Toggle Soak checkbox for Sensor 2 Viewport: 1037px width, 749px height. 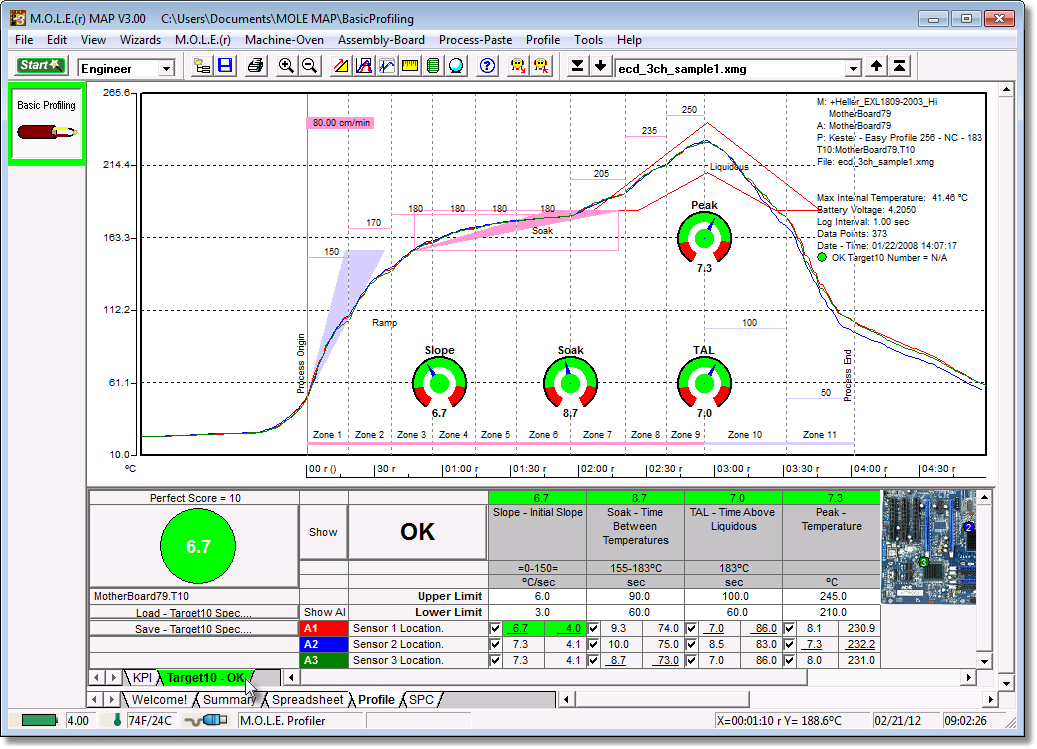593,644
